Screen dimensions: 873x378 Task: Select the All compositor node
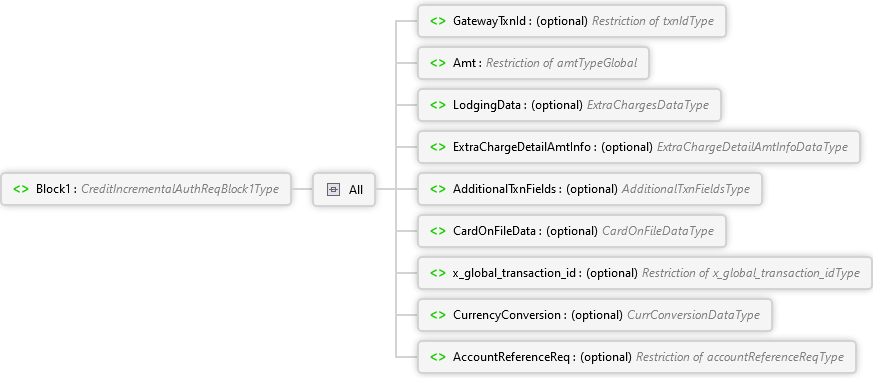(344, 189)
